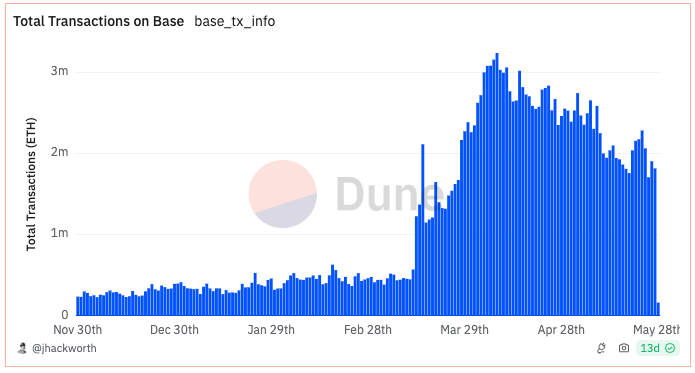Click the Total Transactions (ETH) axis title

pyautogui.click(x=31, y=184)
